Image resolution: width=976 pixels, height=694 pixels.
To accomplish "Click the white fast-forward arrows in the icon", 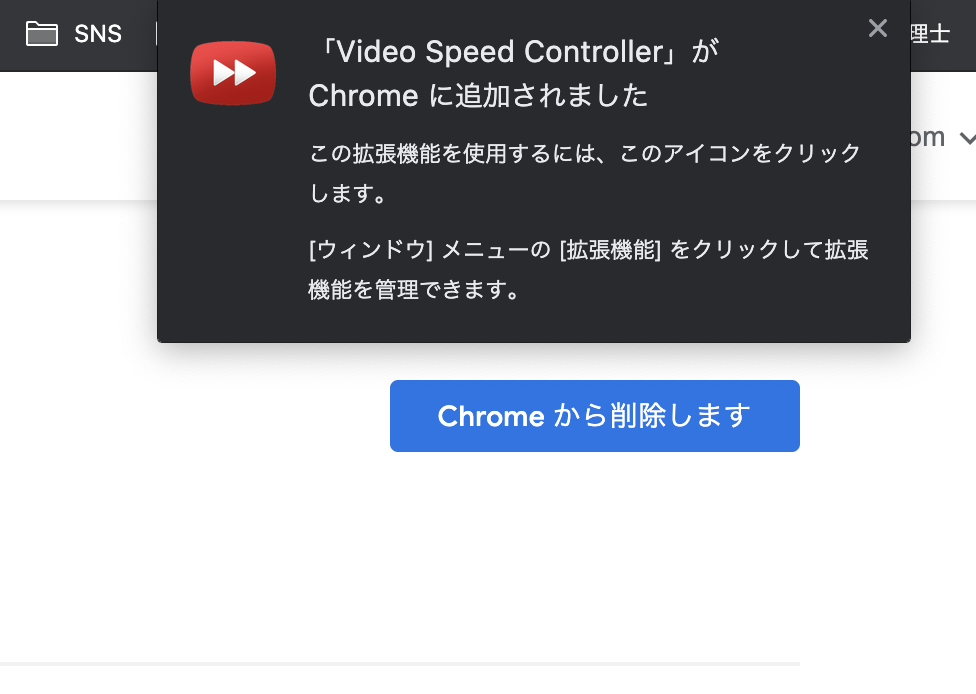I will 233,72.
